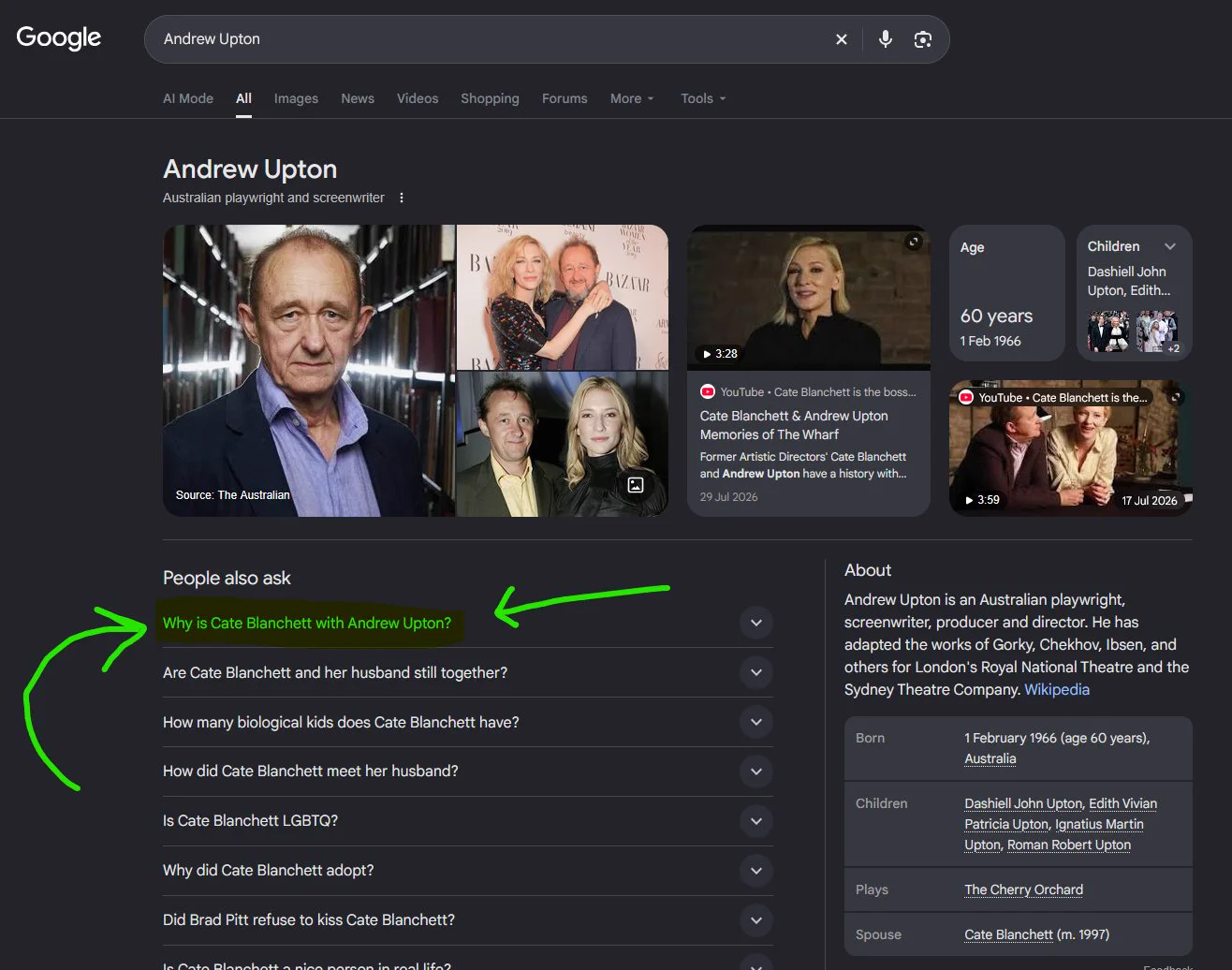Play the 3:28 YouTube video
The image size is (1232, 970).
coord(809,296)
